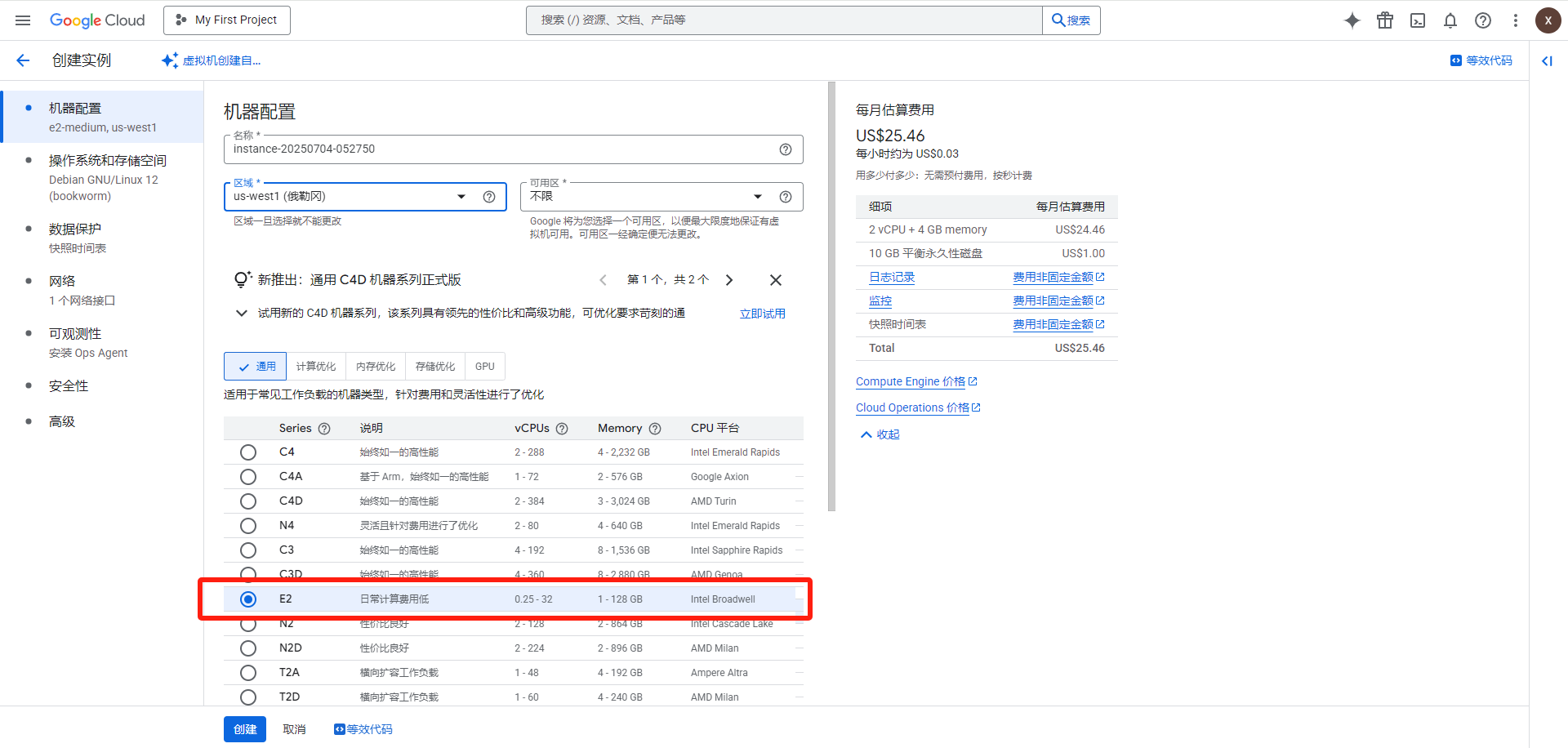Collapse cost details with 收起

click(880, 435)
